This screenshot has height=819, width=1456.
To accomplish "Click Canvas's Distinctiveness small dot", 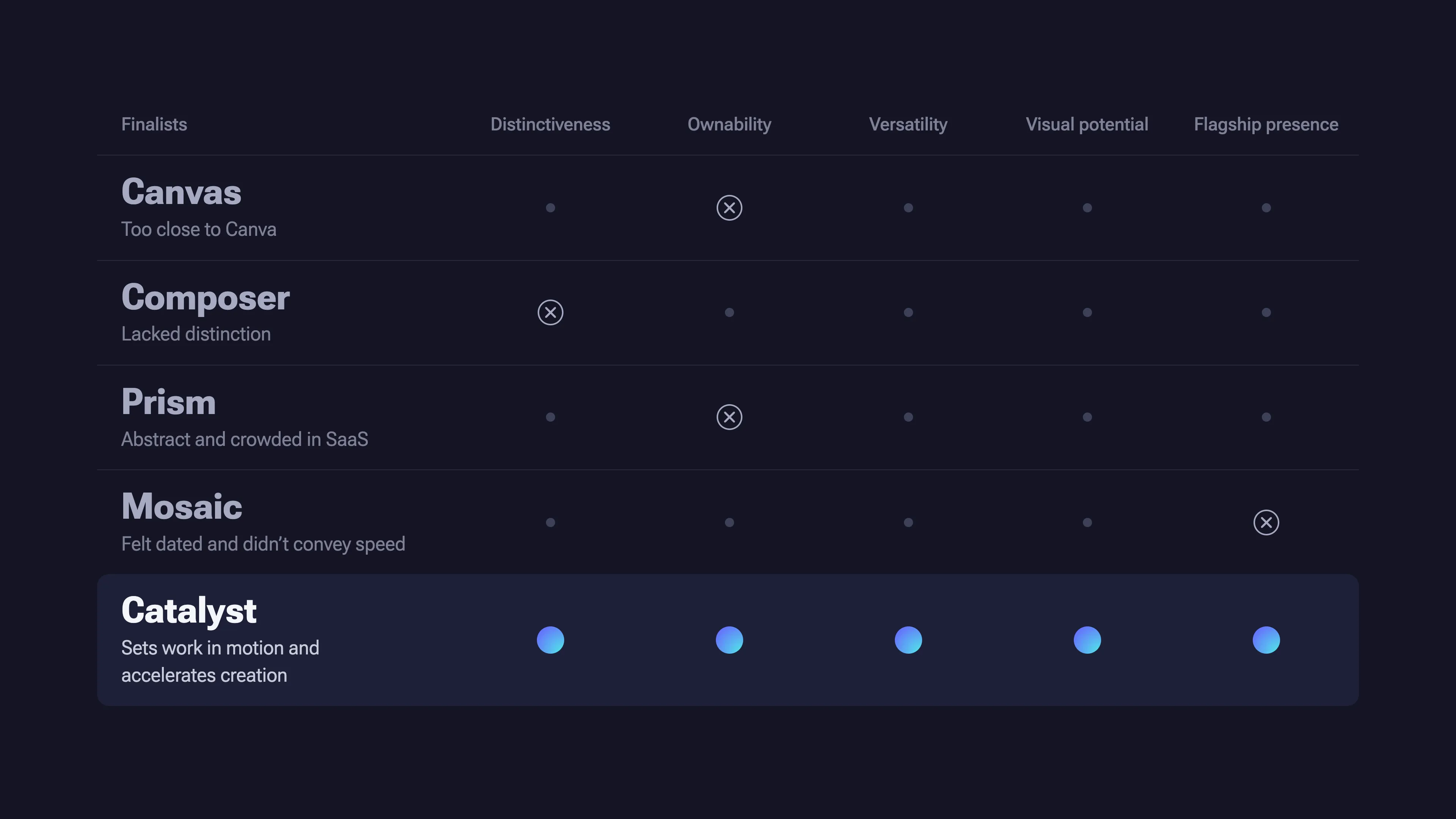I will click(x=550, y=207).
